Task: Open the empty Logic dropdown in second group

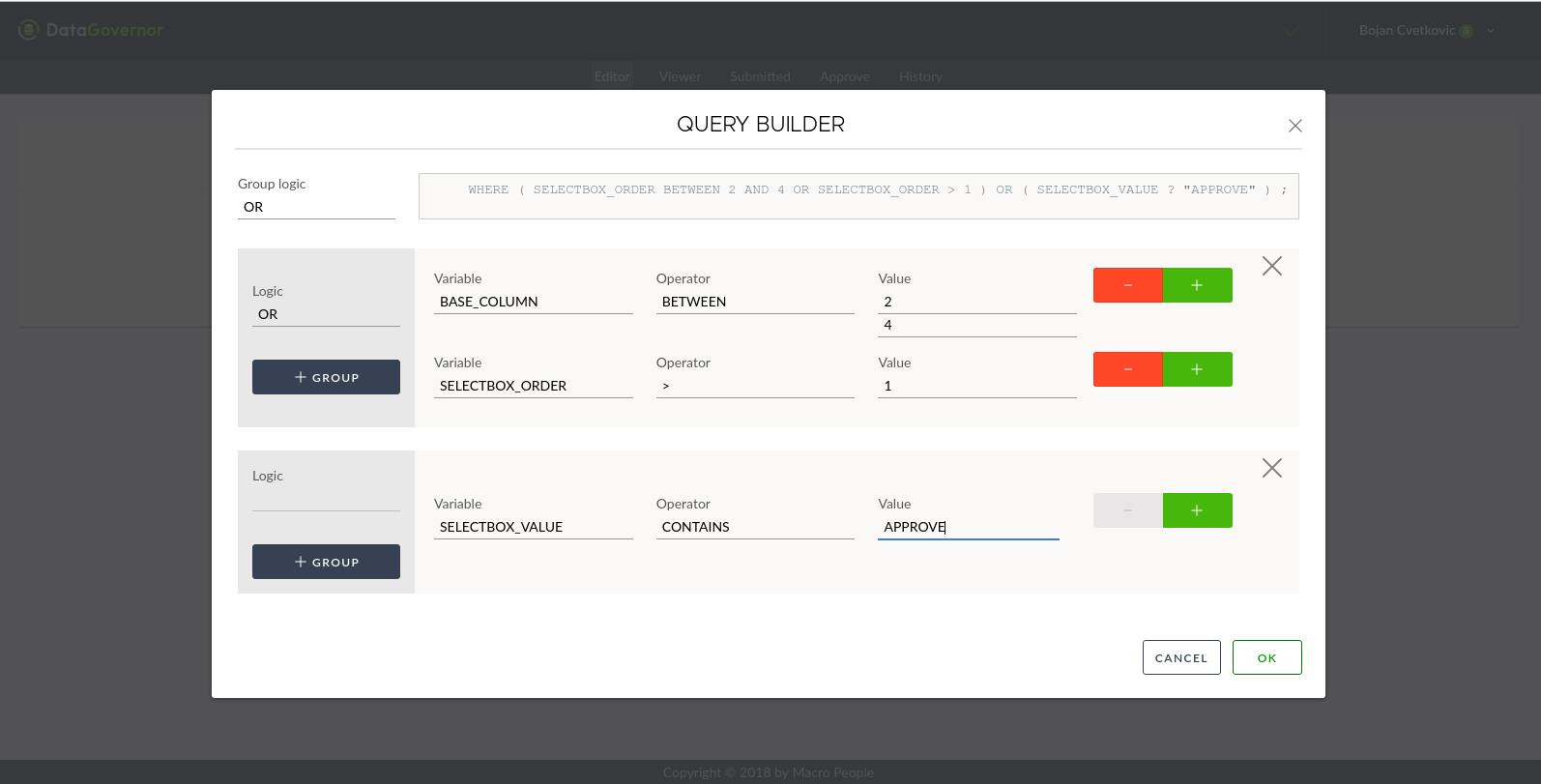Action: [x=326, y=499]
